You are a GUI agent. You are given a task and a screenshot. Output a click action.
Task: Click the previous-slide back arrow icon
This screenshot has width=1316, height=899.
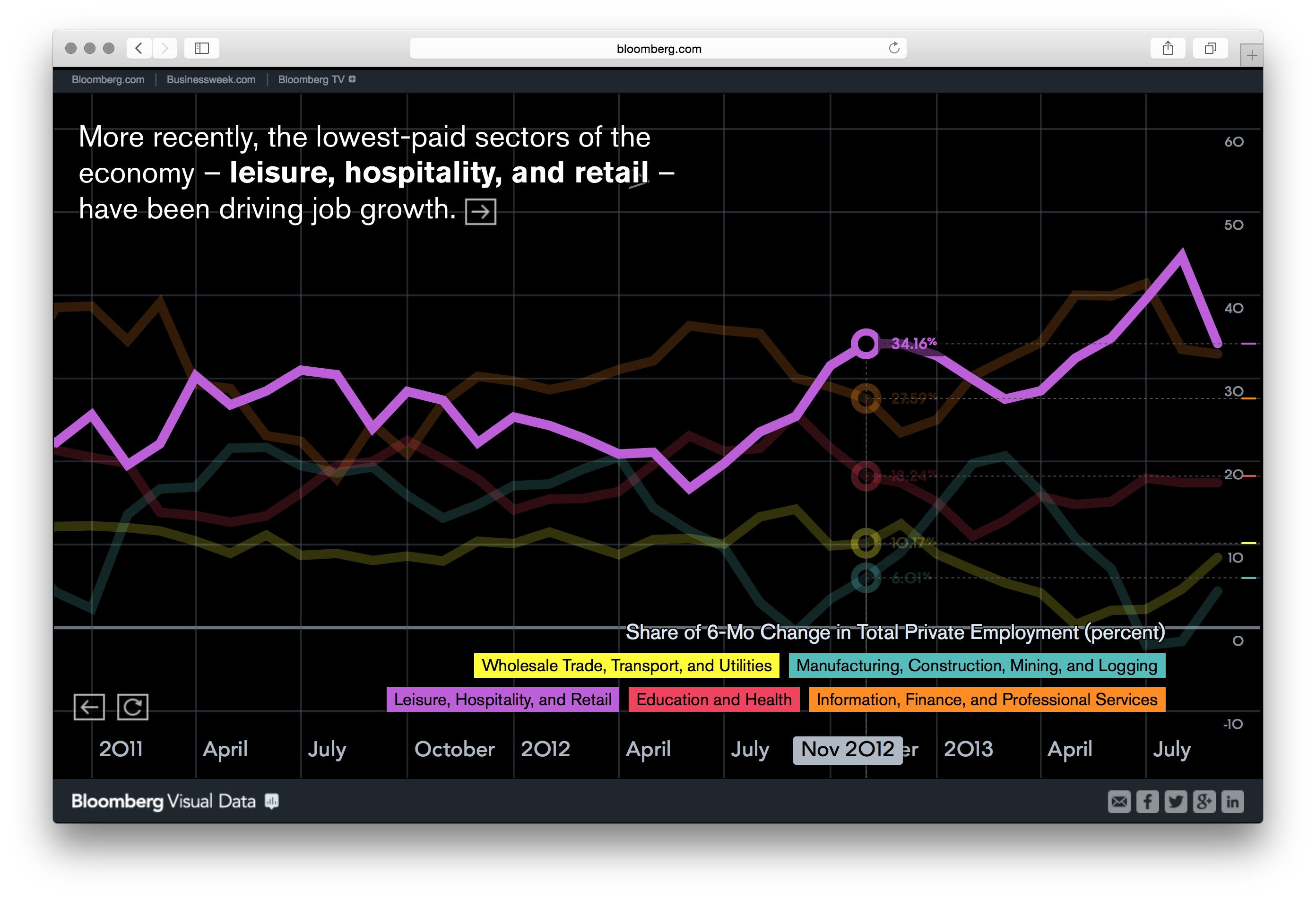(89, 707)
